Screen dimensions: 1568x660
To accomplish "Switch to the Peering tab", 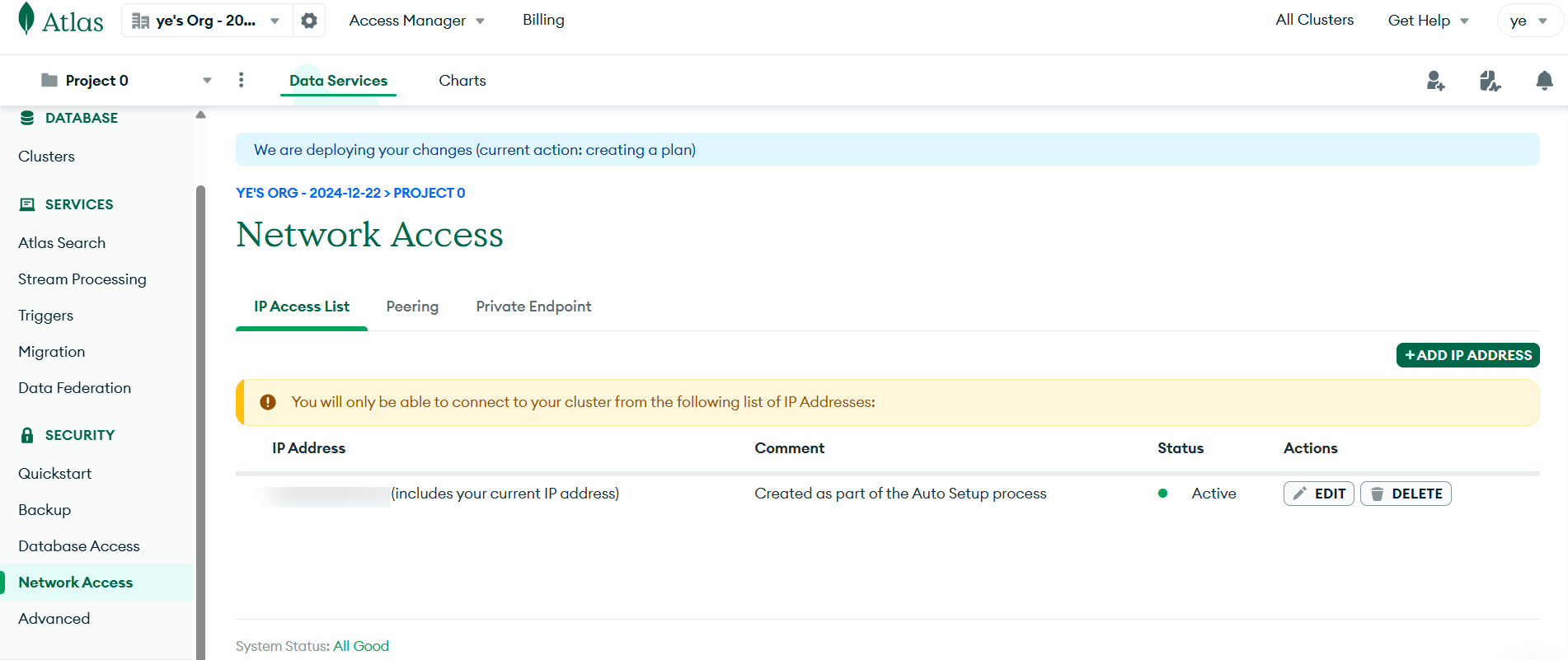I will pyautogui.click(x=412, y=307).
